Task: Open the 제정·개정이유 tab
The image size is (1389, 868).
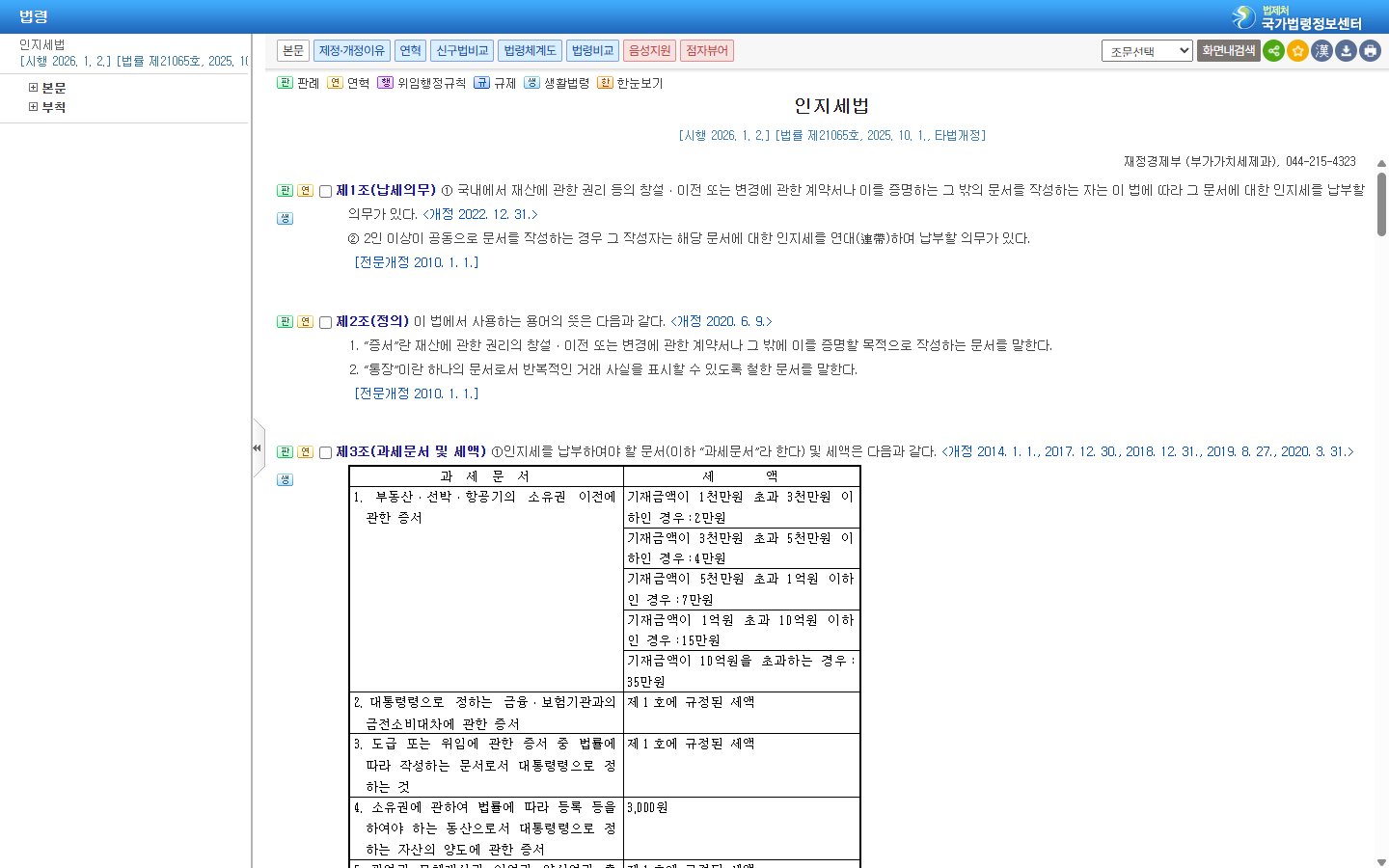Action: 352,50
